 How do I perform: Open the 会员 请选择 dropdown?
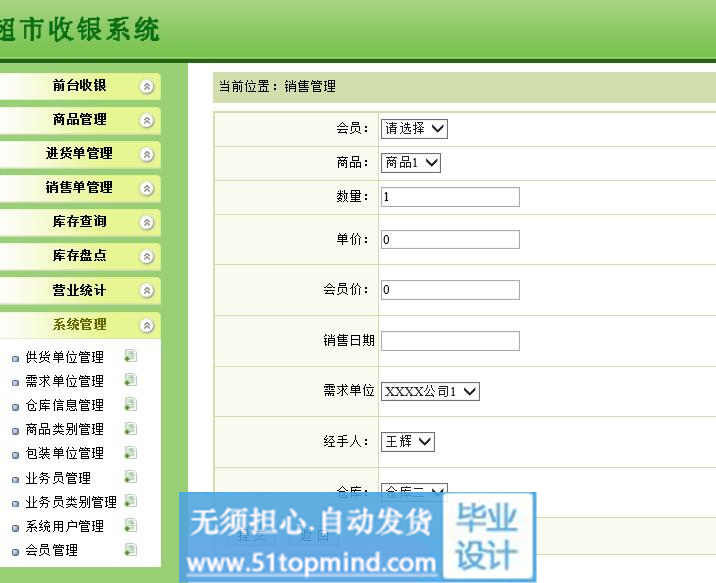(x=414, y=129)
